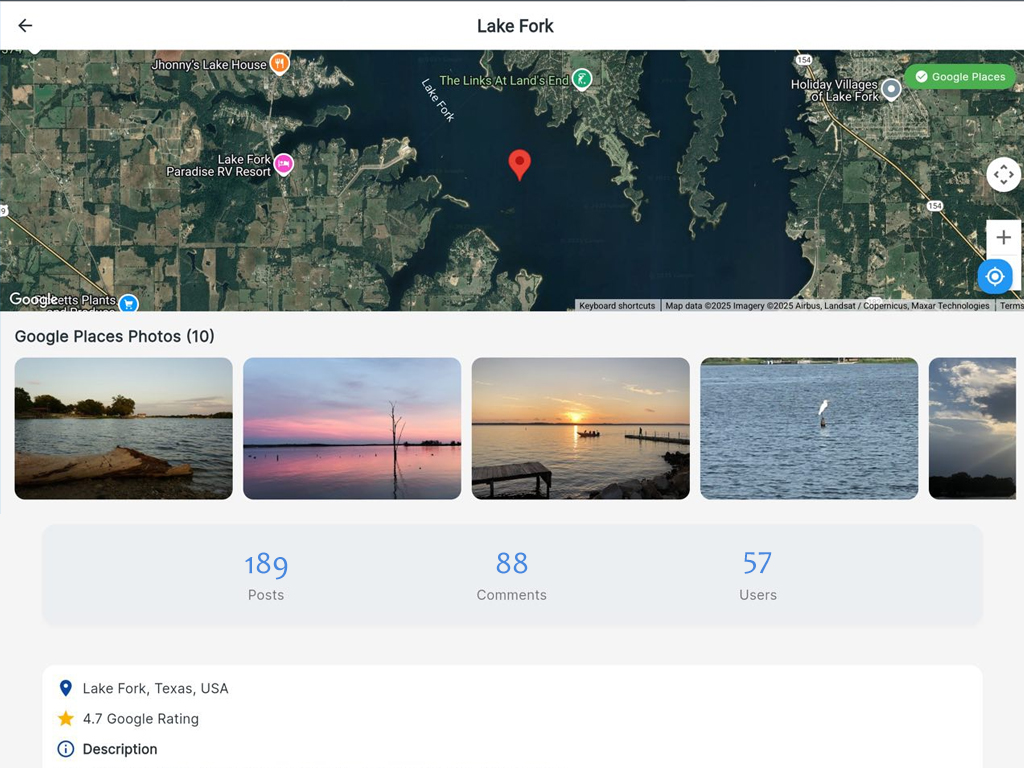Center map on my location
1024x768 pixels.
[x=995, y=276]
